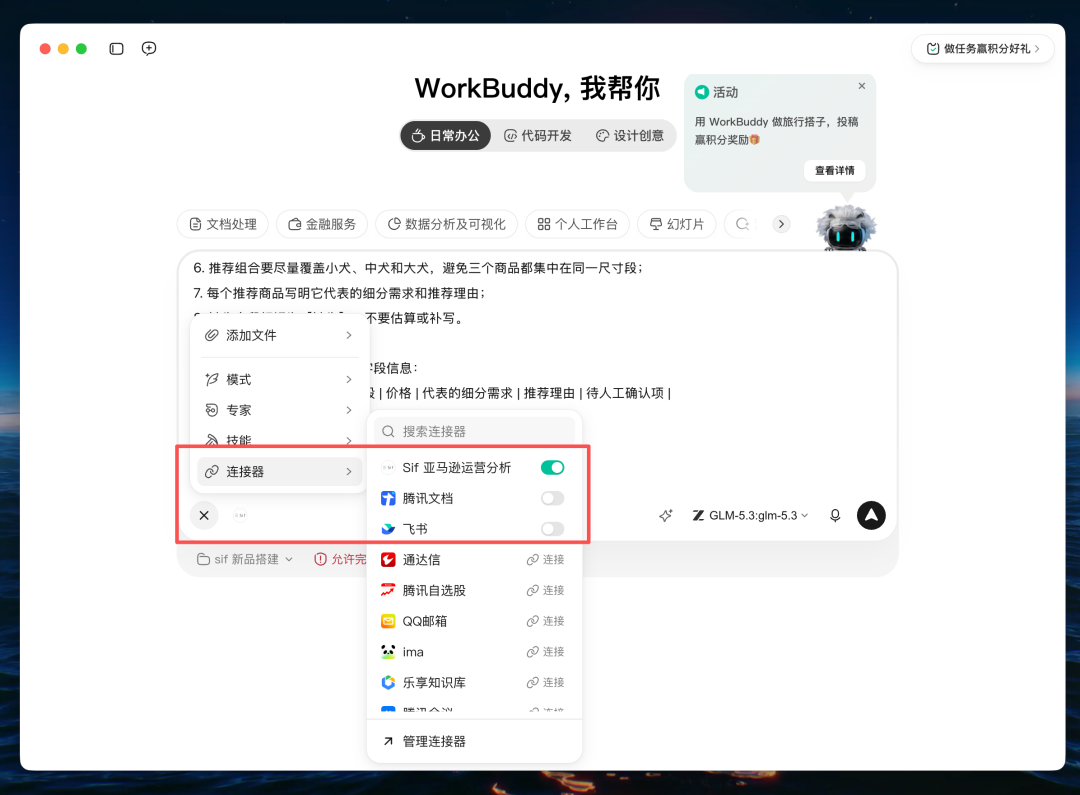
Task: Open the 专家 submenu
Action: pyautogui.click(x=280, y=410)
